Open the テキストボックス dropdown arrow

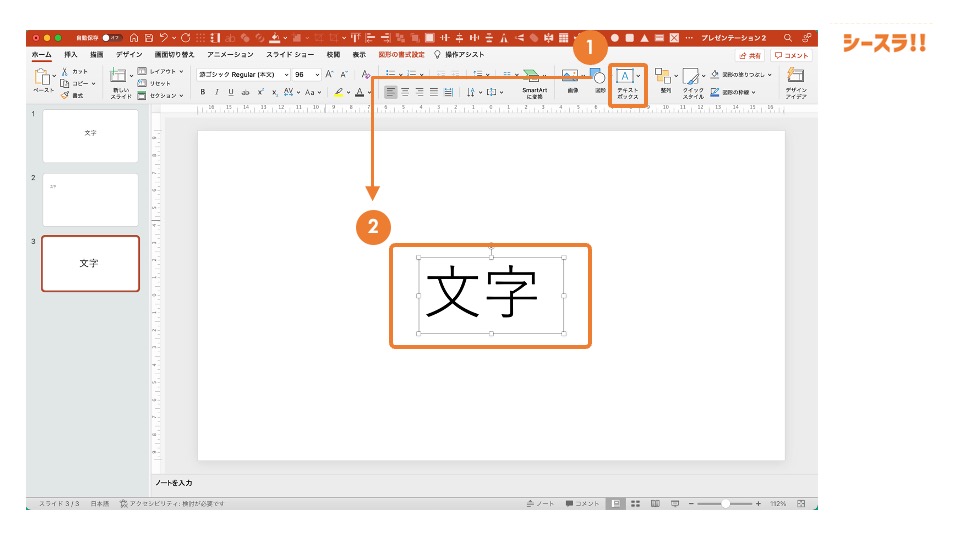(639, 77)
